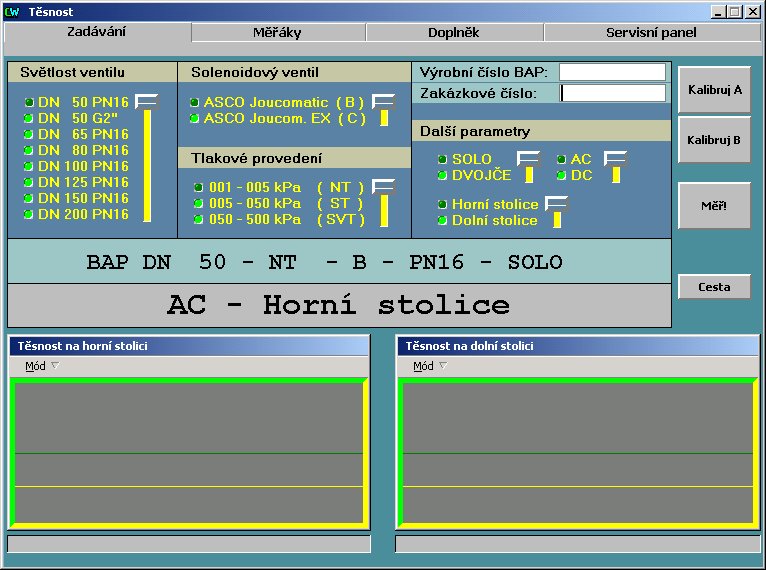Click the green LED beside DN 50 PN16
This screenshot has width=766, height=570.
(30, 102)
